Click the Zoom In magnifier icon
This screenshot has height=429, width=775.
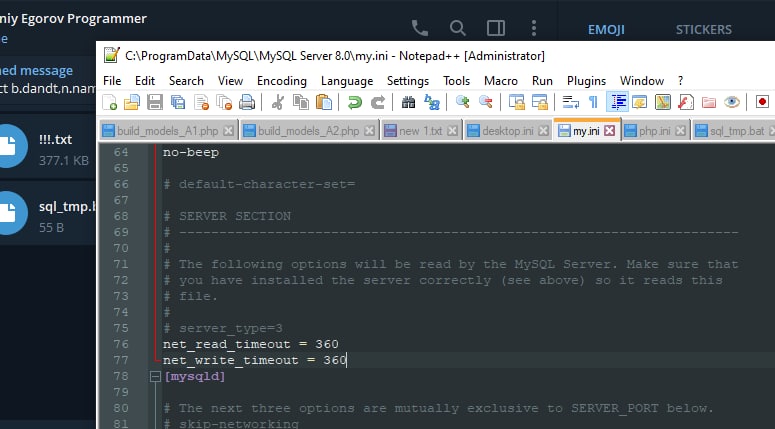(x=462, y=102)
